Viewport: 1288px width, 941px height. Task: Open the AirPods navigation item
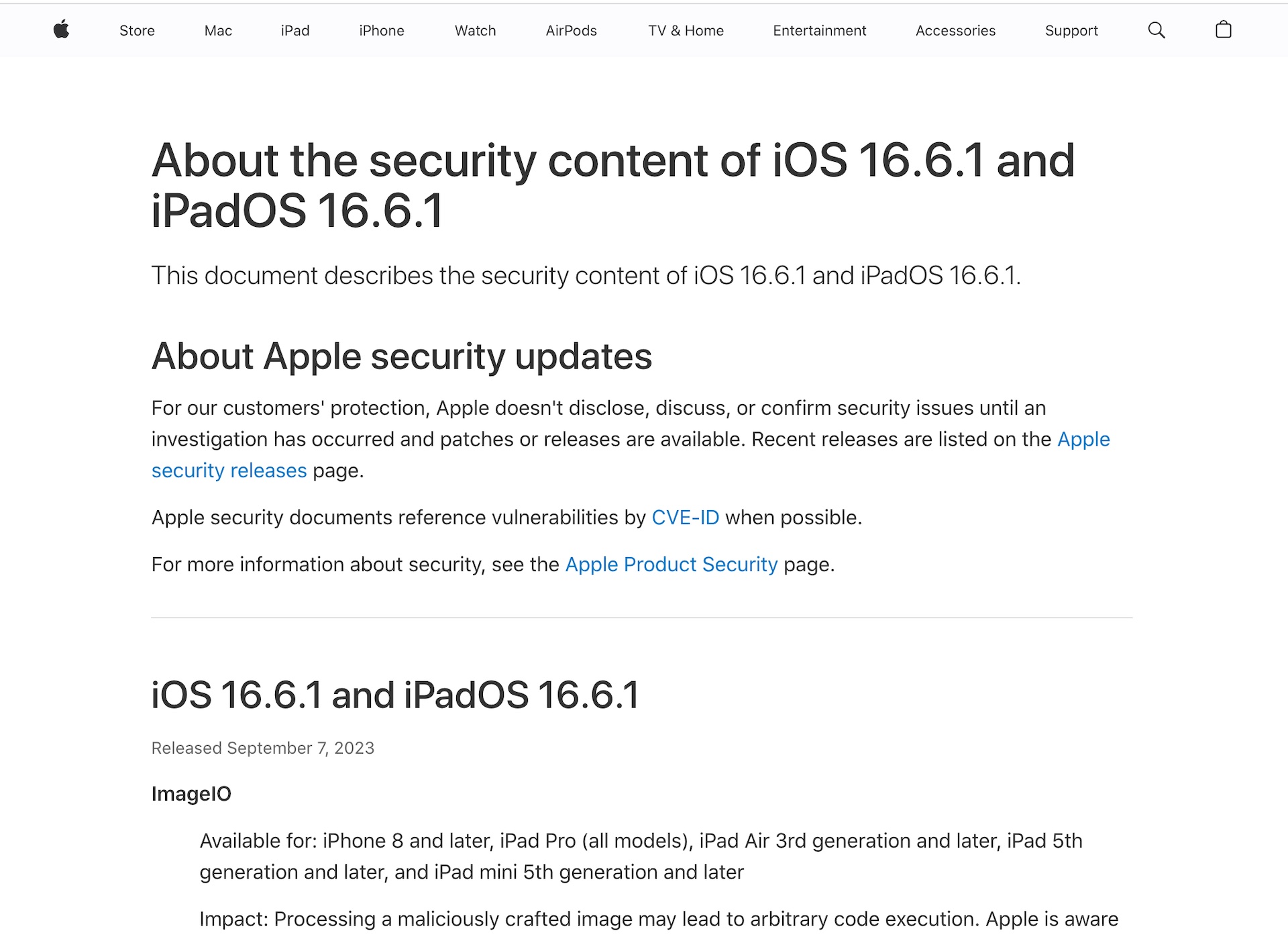point(572,31)
